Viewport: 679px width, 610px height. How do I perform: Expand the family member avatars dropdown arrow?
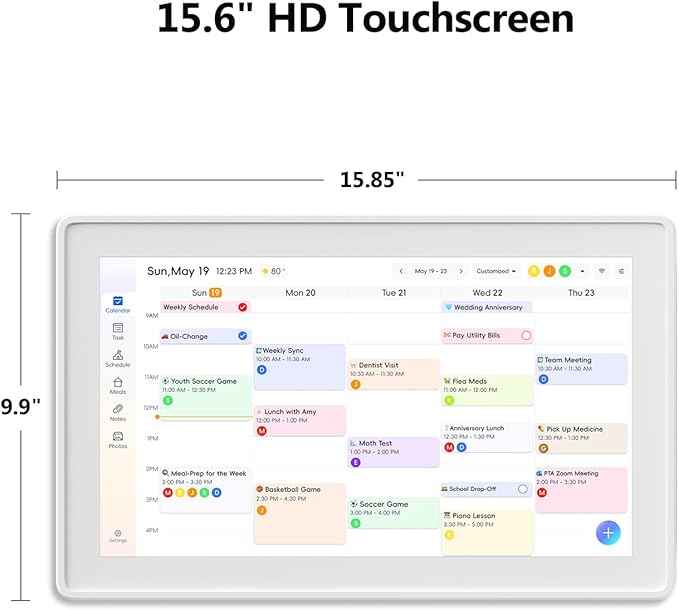[582, 271]
